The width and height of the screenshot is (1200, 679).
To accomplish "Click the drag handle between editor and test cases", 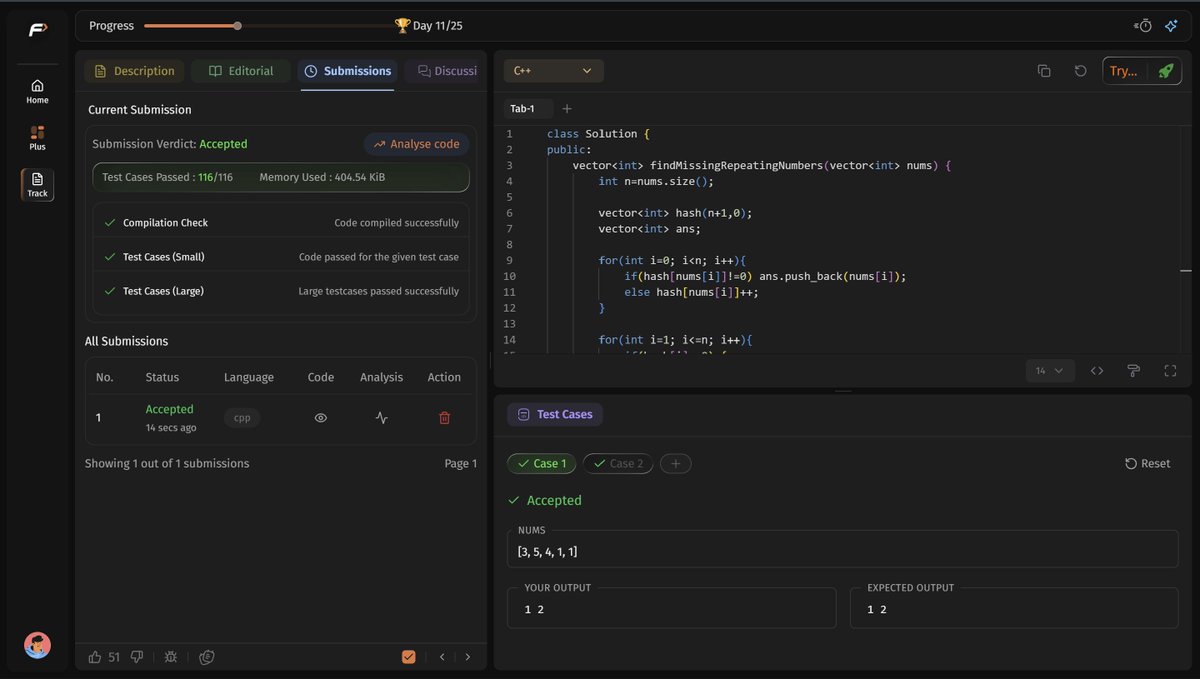I will (843, 391).
